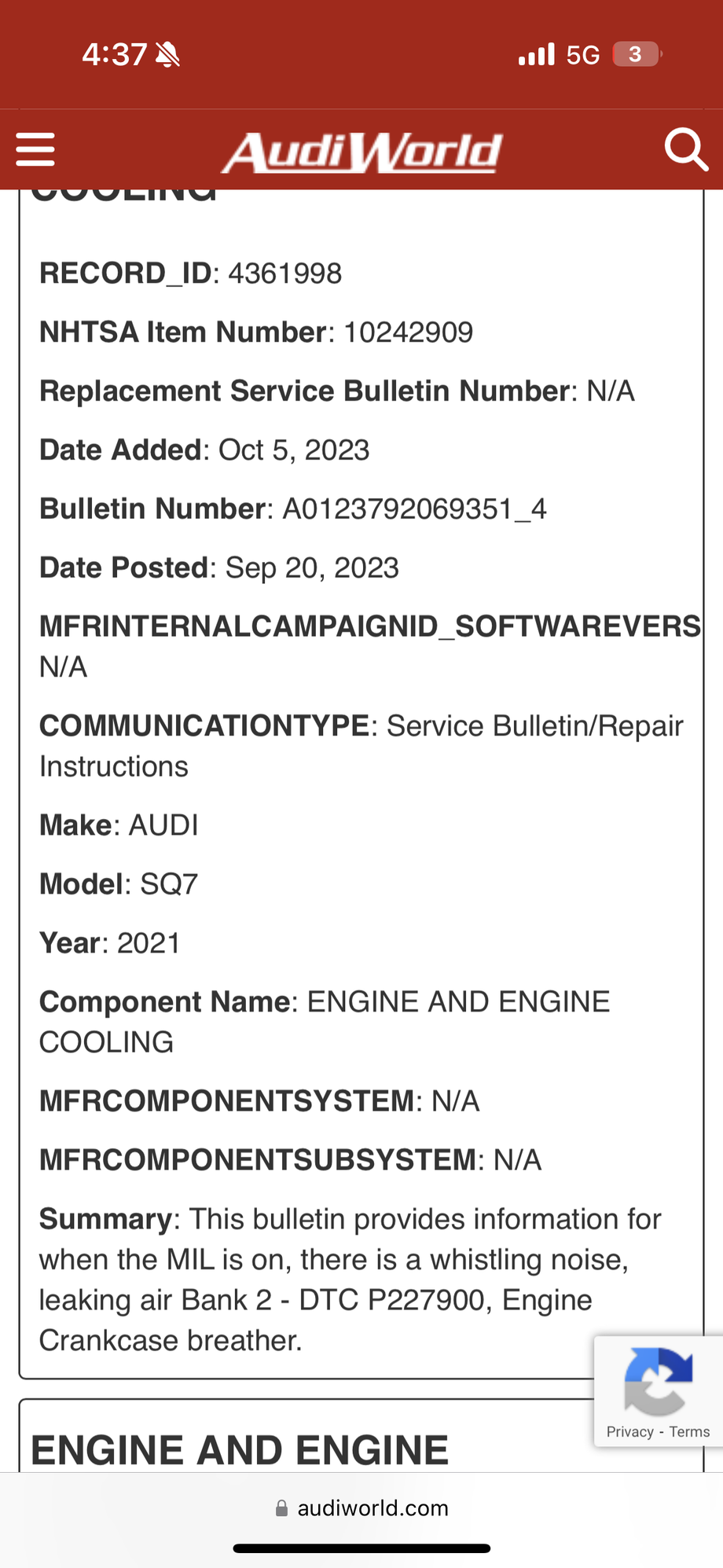Tap the padlock icon in address bar

(281, 1508)
